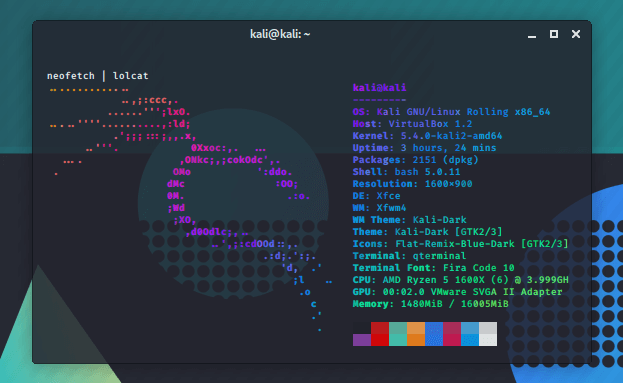Click the light blue color block in palette
Image resolution: width=623 pixels, height=383 pixels.
[x=470, y=334]
